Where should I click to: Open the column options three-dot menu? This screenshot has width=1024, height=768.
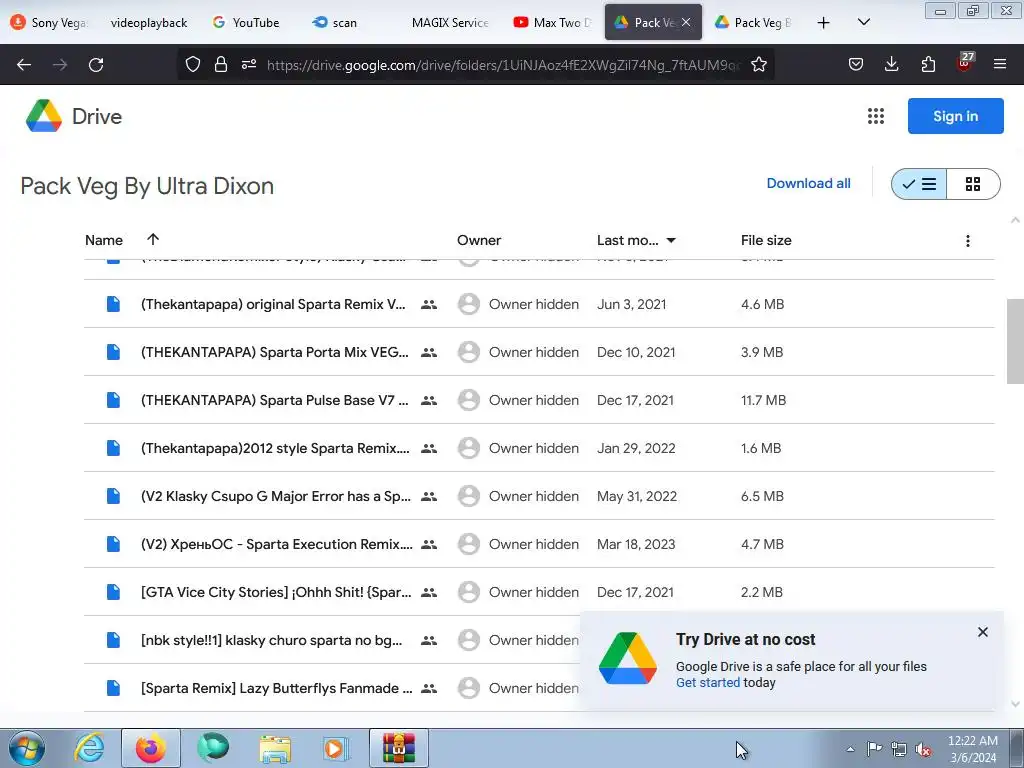pos(968,241)
